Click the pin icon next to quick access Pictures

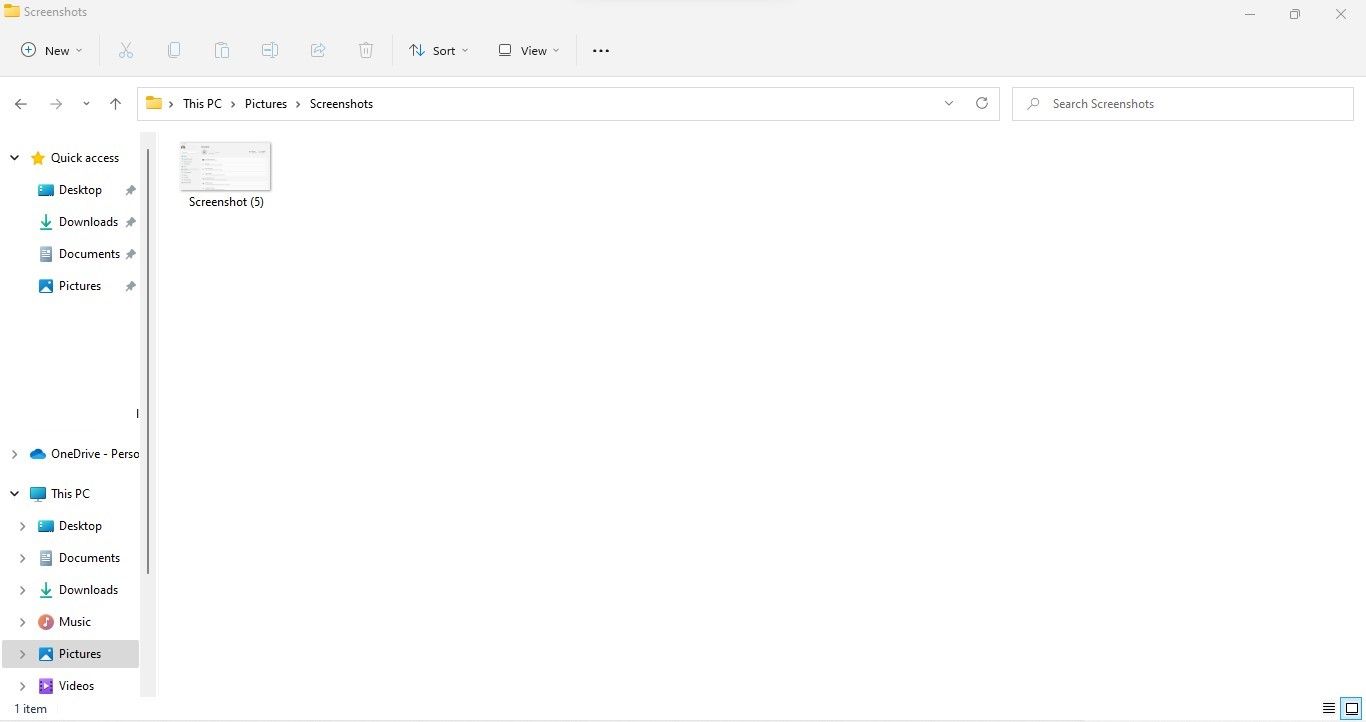(x=130, y=286)
